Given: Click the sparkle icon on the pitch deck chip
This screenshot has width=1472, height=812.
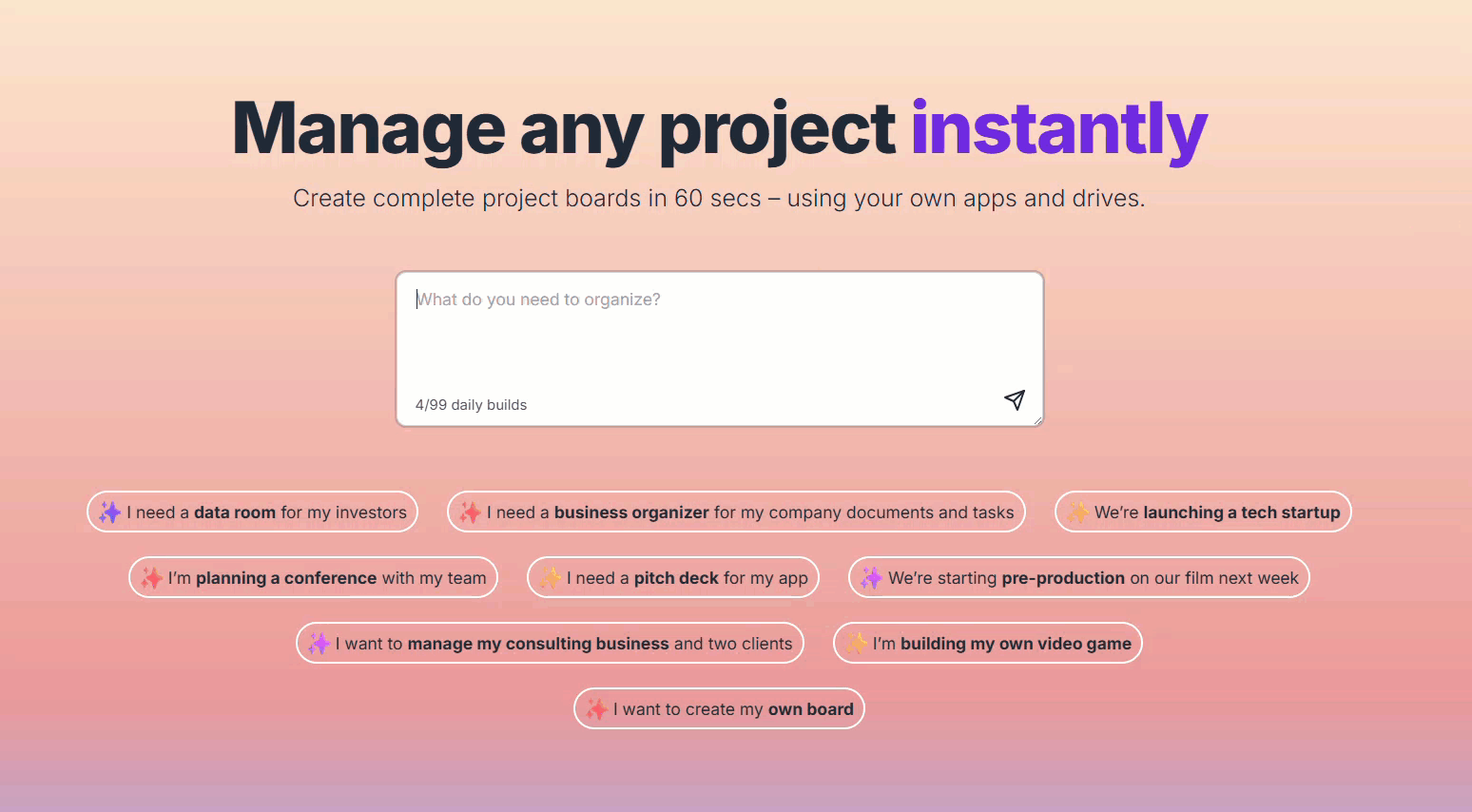Looking at the screenshot, I should pyautogui.click(x=550, y=578).
